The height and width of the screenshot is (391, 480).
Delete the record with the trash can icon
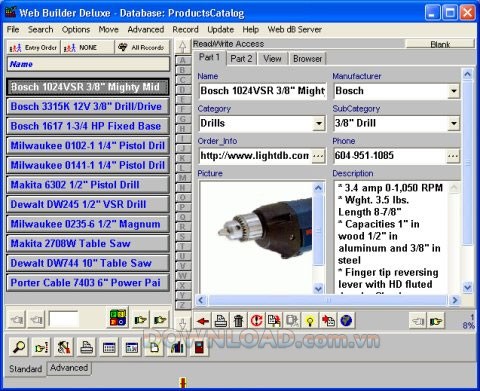tap(238, 321)
